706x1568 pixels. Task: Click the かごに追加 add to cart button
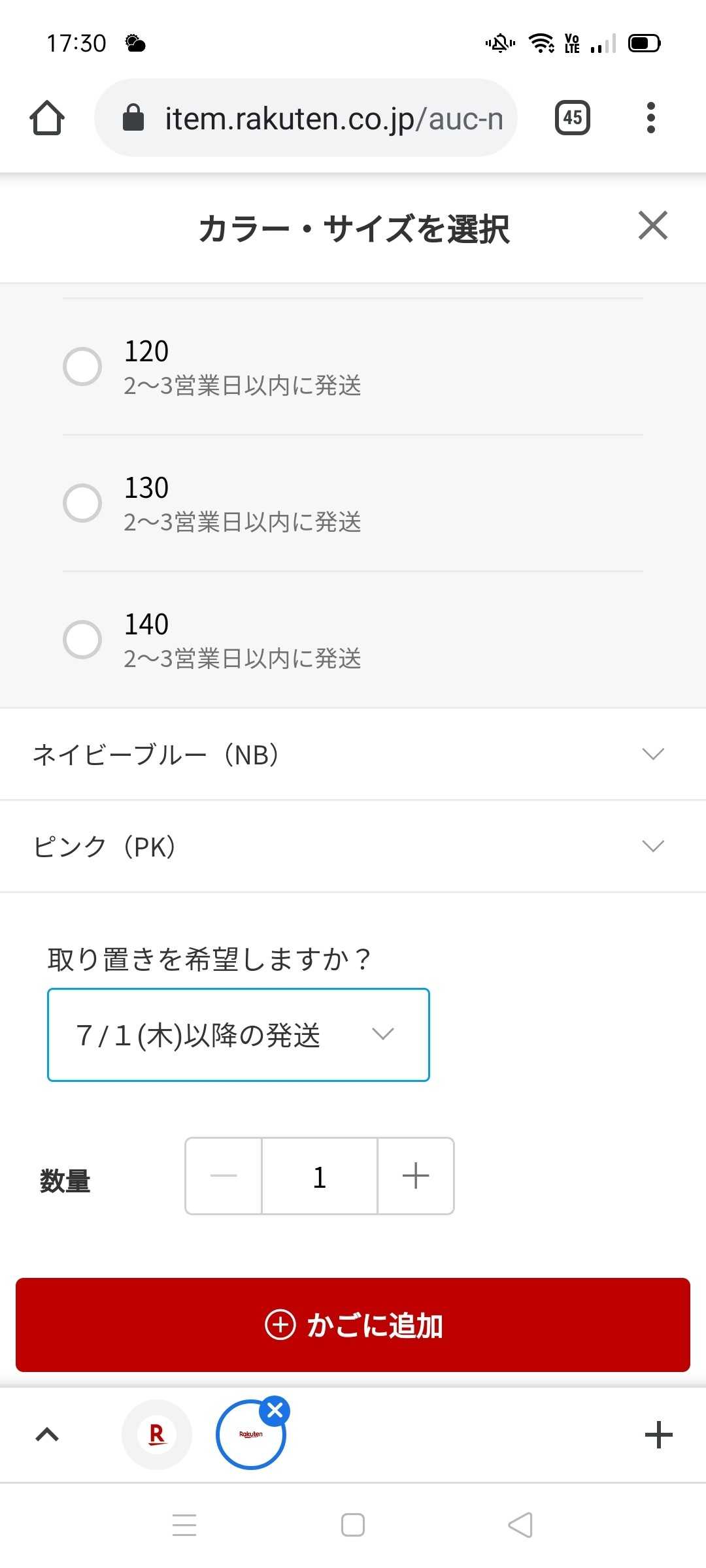coord(353,1325)
